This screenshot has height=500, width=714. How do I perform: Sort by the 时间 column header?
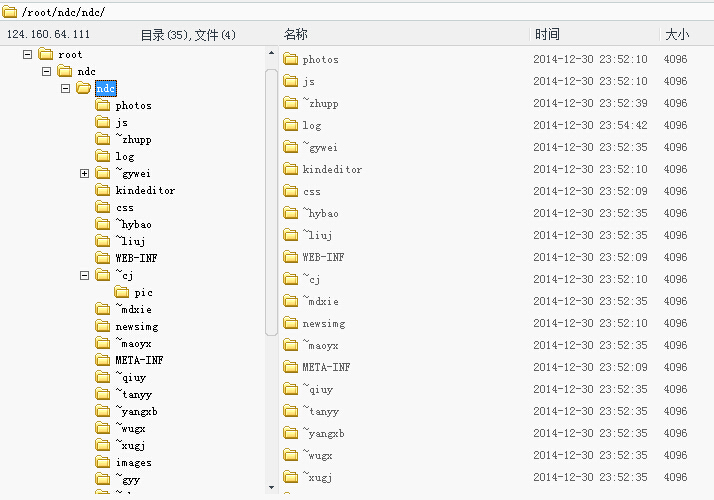(x=547, y=34)
